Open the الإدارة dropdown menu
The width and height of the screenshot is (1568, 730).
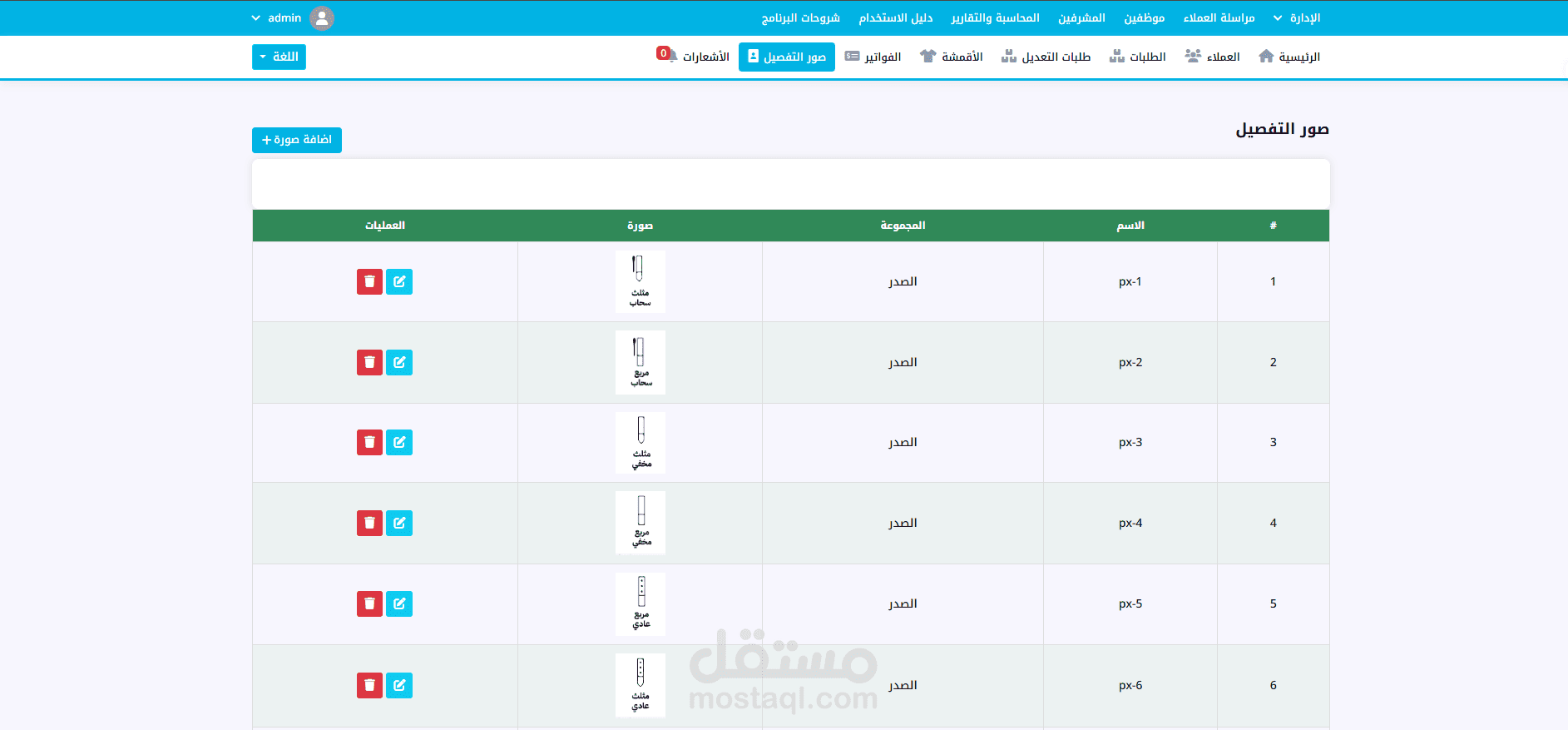point(1297,17)
